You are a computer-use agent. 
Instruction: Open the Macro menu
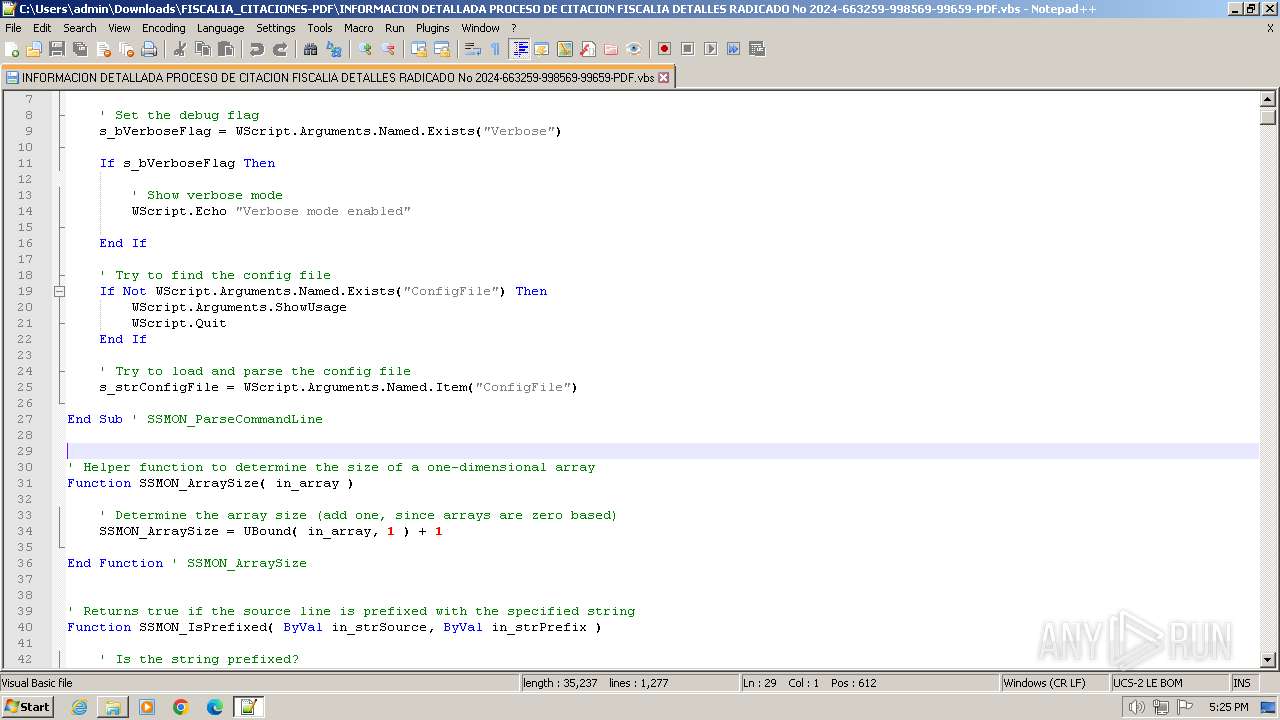(358, 28)
